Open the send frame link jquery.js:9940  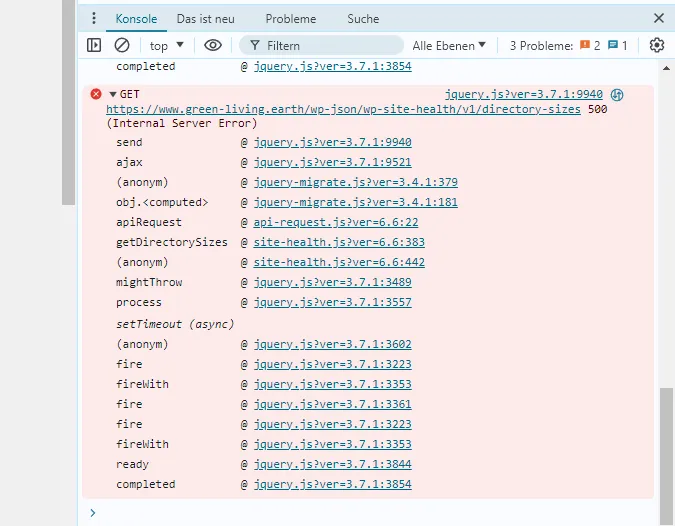(x=332, y=142)
